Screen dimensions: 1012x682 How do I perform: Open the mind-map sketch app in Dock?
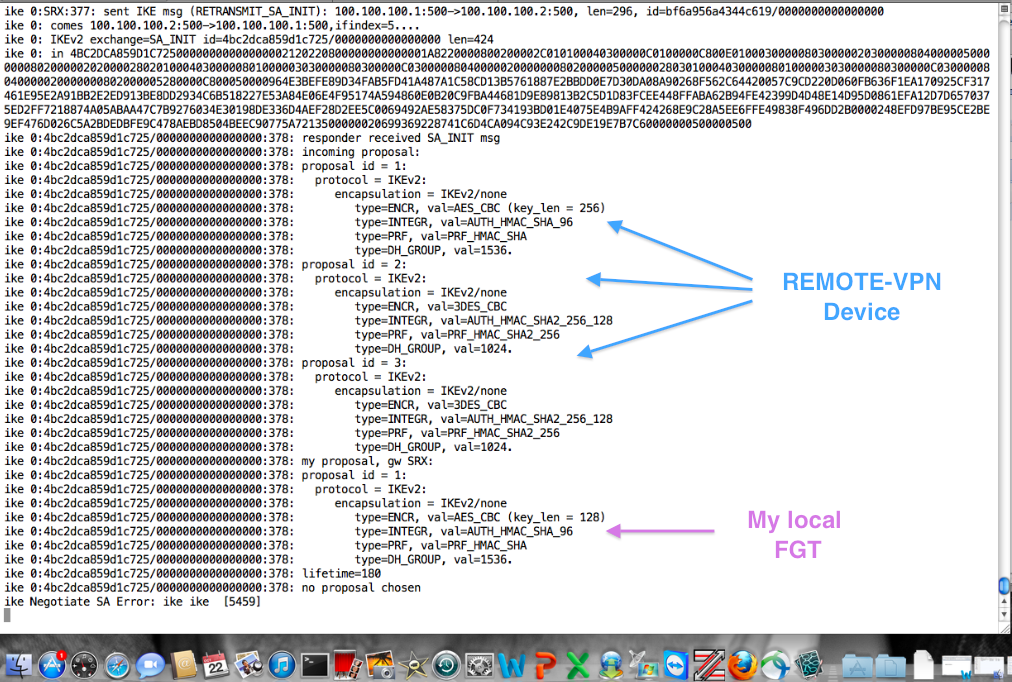(x=808, y=665)
